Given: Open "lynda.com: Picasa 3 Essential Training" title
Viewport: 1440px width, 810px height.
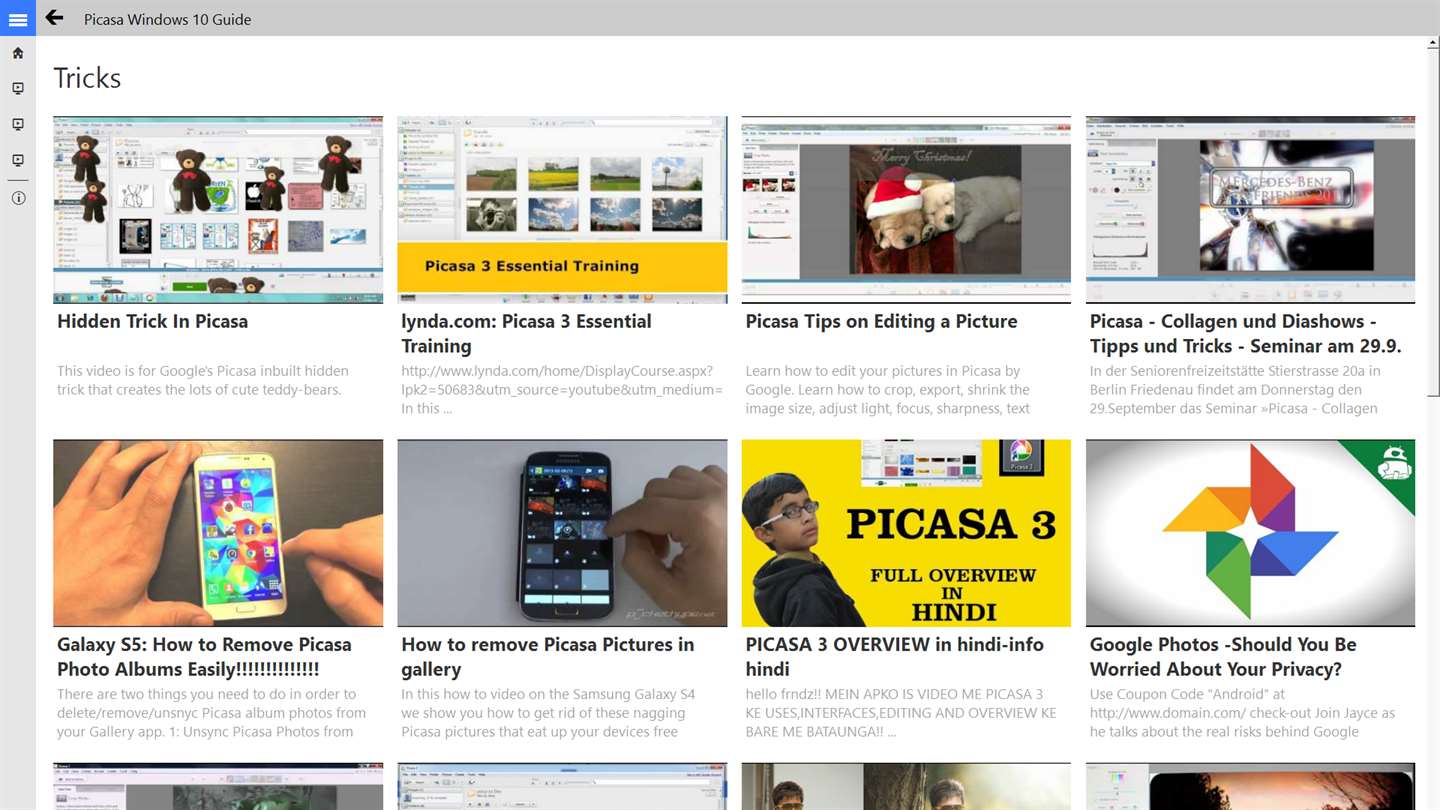Looking at the screenshot, I should 526,333.
